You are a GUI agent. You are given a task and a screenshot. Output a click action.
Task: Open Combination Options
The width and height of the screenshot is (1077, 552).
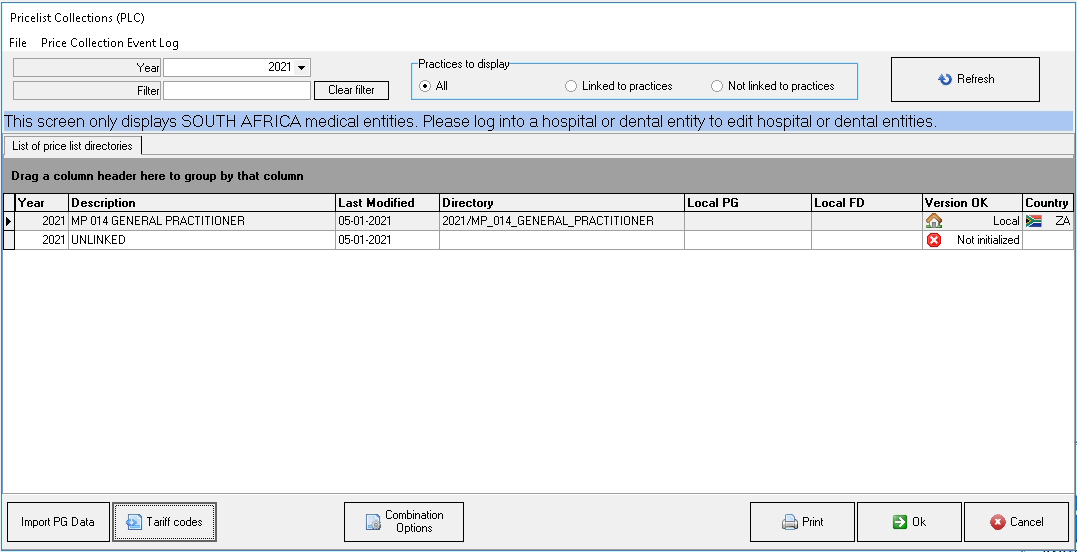point(404,522)
